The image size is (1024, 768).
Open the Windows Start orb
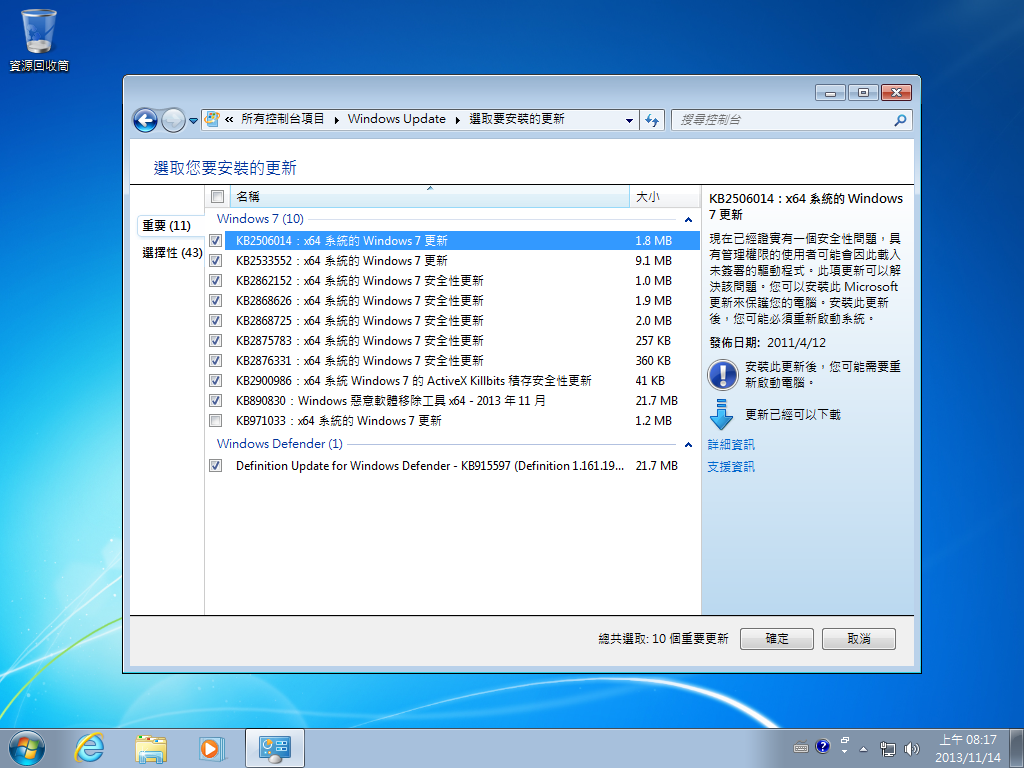point(27,748)
